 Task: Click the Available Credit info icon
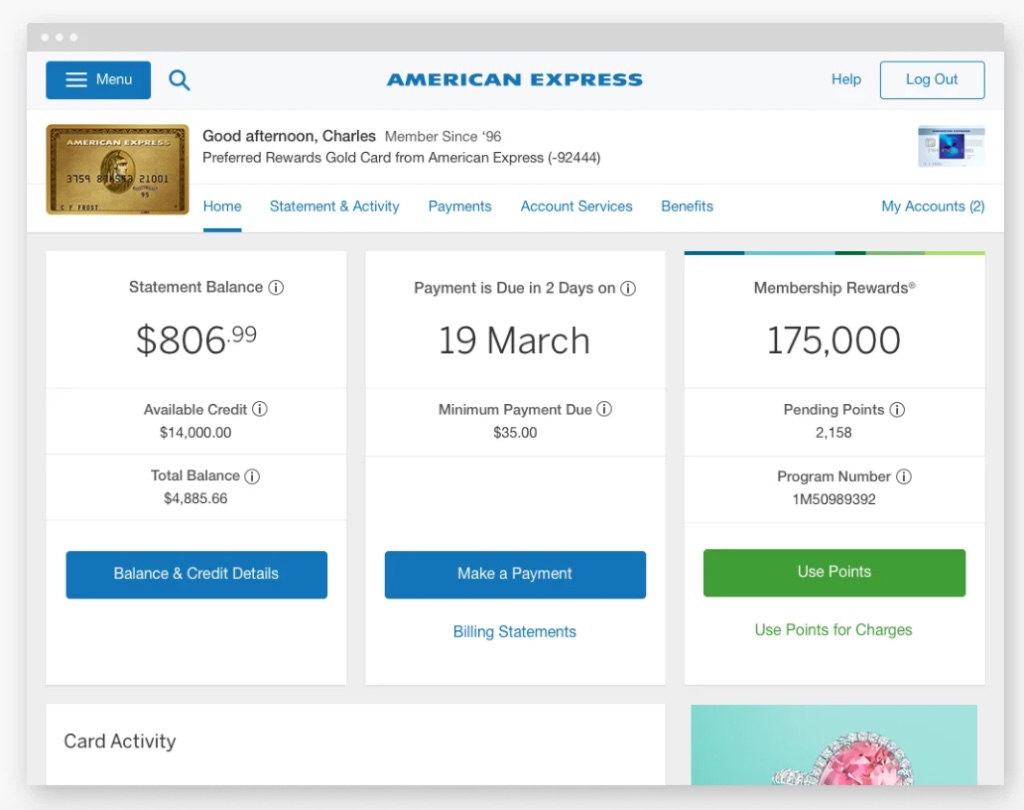click(260, 409)
